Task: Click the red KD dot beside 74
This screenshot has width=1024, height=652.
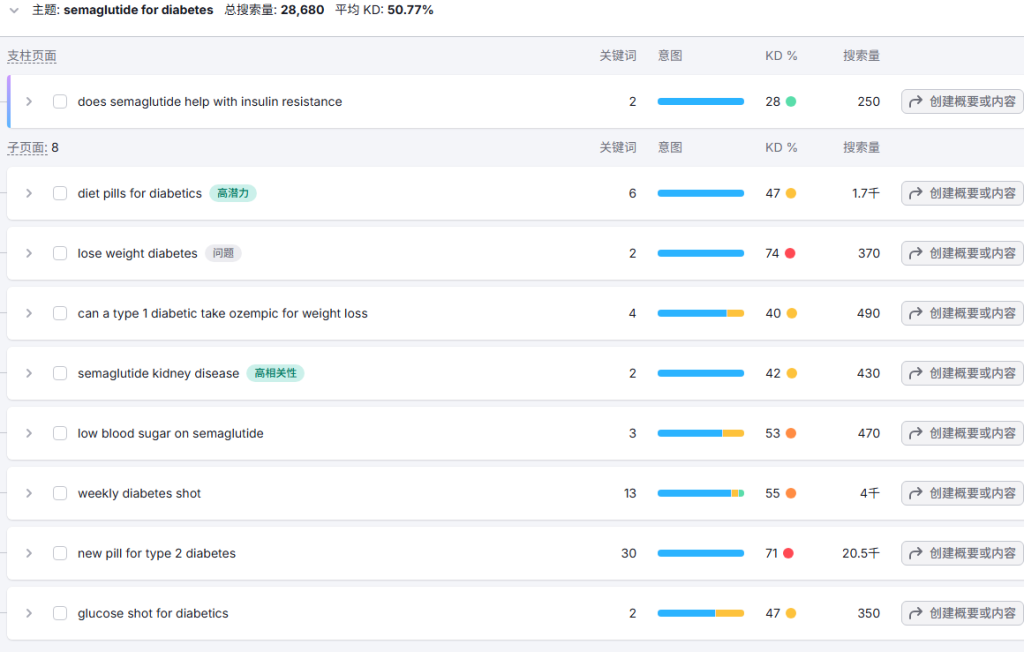Action: pos(790,253)
